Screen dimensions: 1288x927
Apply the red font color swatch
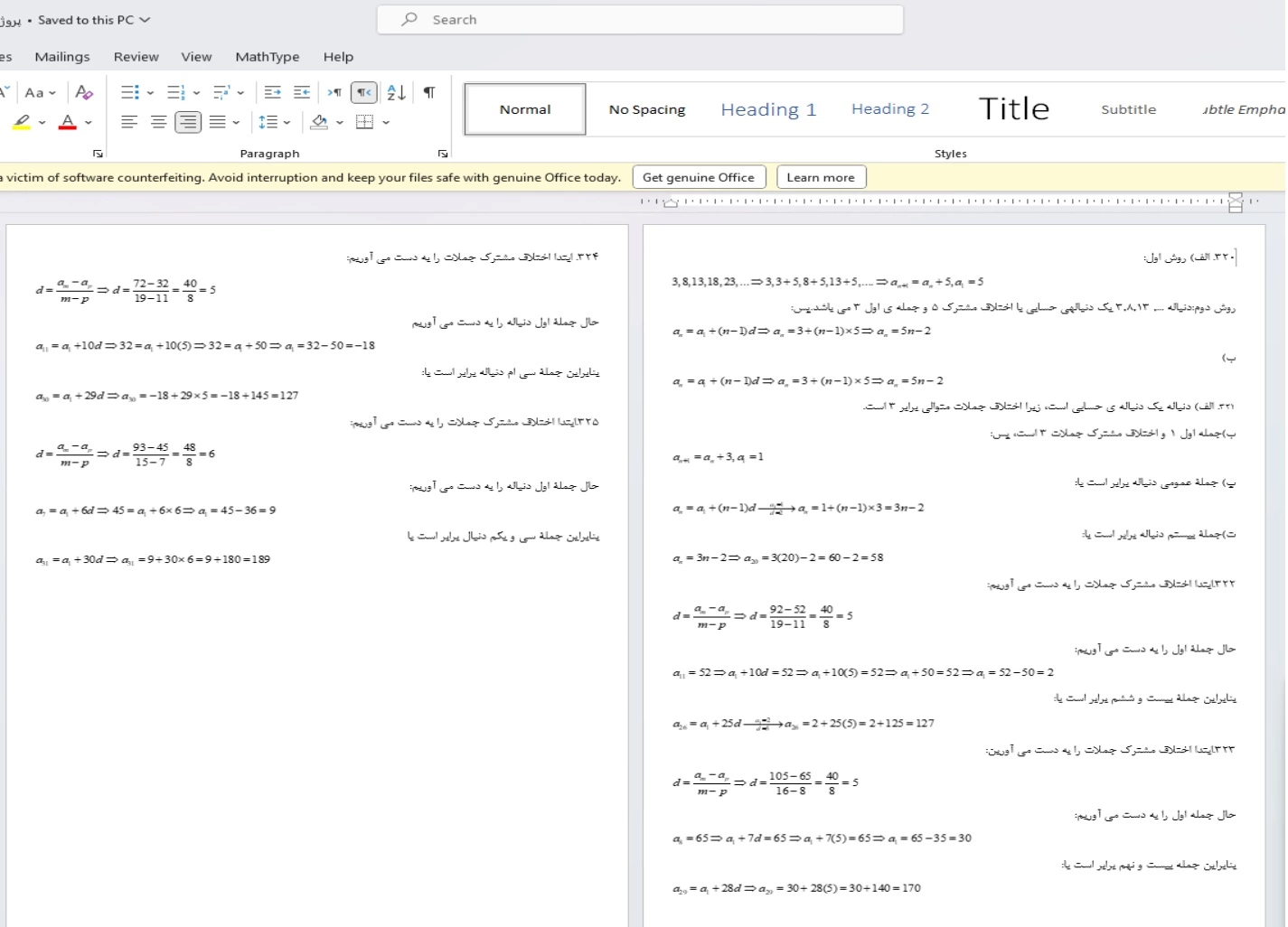pos(68,122)
